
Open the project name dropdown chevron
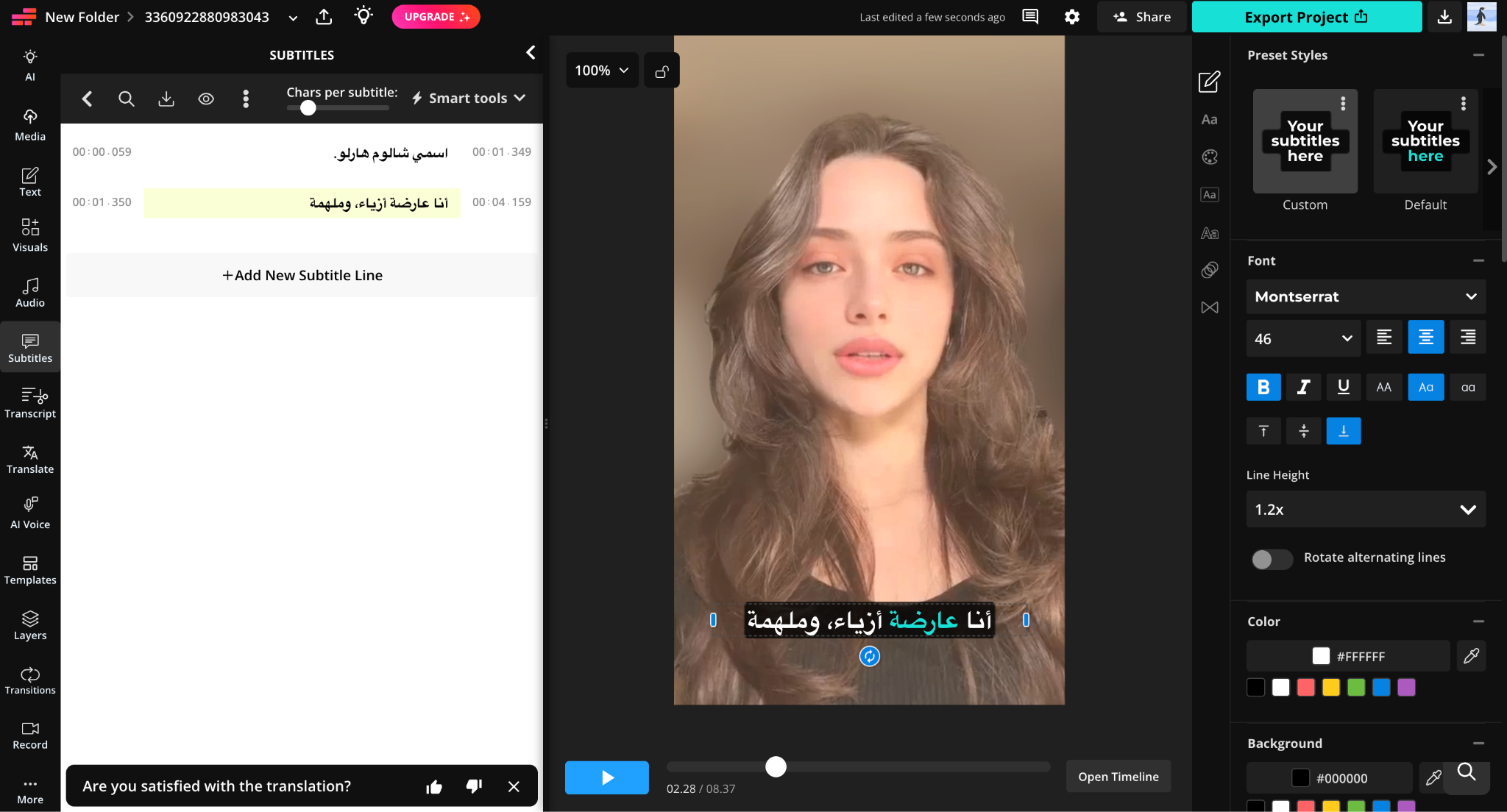click(x=293, y=18)
